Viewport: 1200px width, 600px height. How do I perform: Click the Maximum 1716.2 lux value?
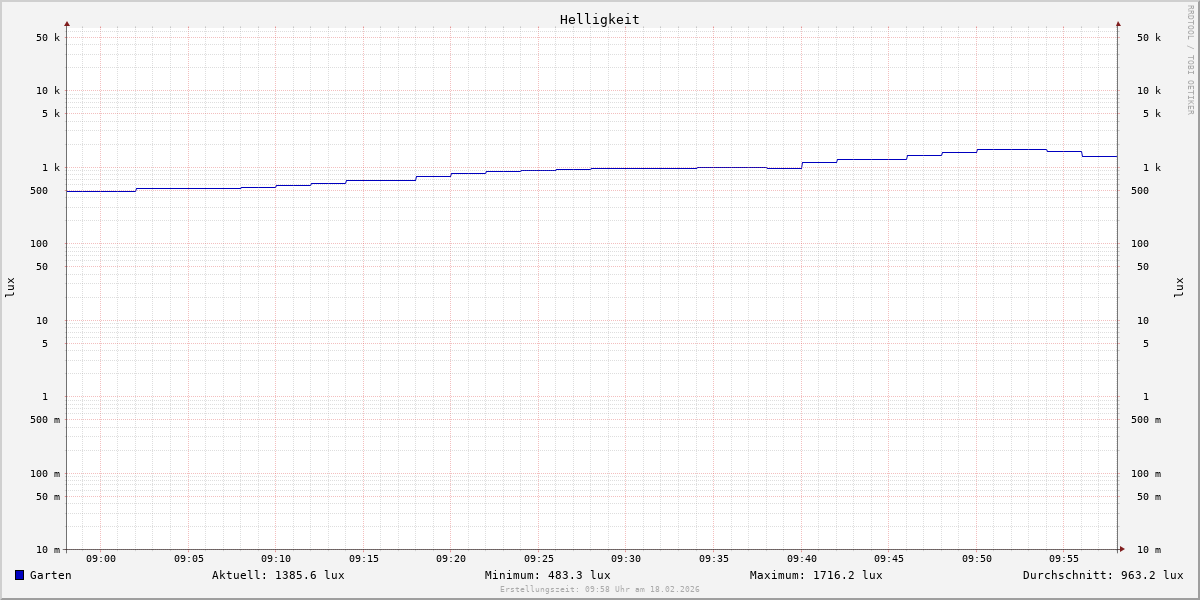[816, 575]
